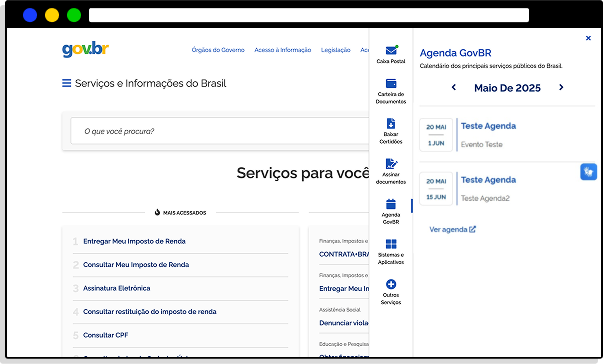Open the Entregar Meu In link in right column
603x364 pixels.
pyautogui.click(x=344, y=288)
